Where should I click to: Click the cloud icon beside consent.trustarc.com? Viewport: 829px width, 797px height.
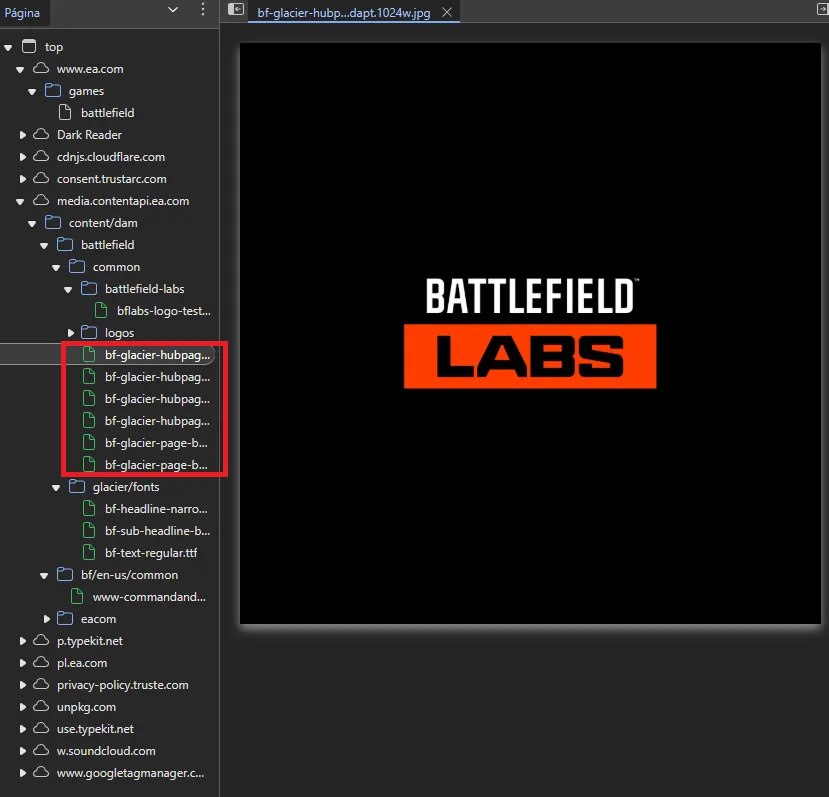click(41, 178)
